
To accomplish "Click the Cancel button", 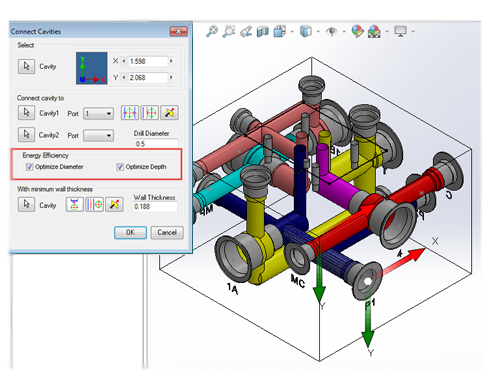I will click(167, 232).
